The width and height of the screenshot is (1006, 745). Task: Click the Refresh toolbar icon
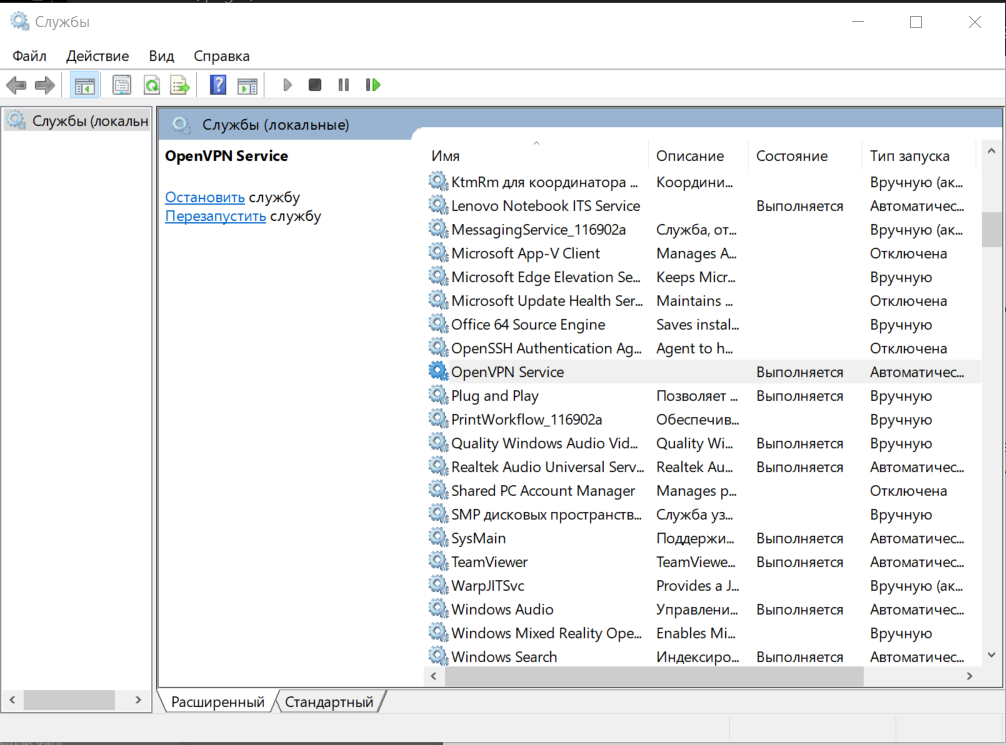pyautogui.click(x=151, y=85)
